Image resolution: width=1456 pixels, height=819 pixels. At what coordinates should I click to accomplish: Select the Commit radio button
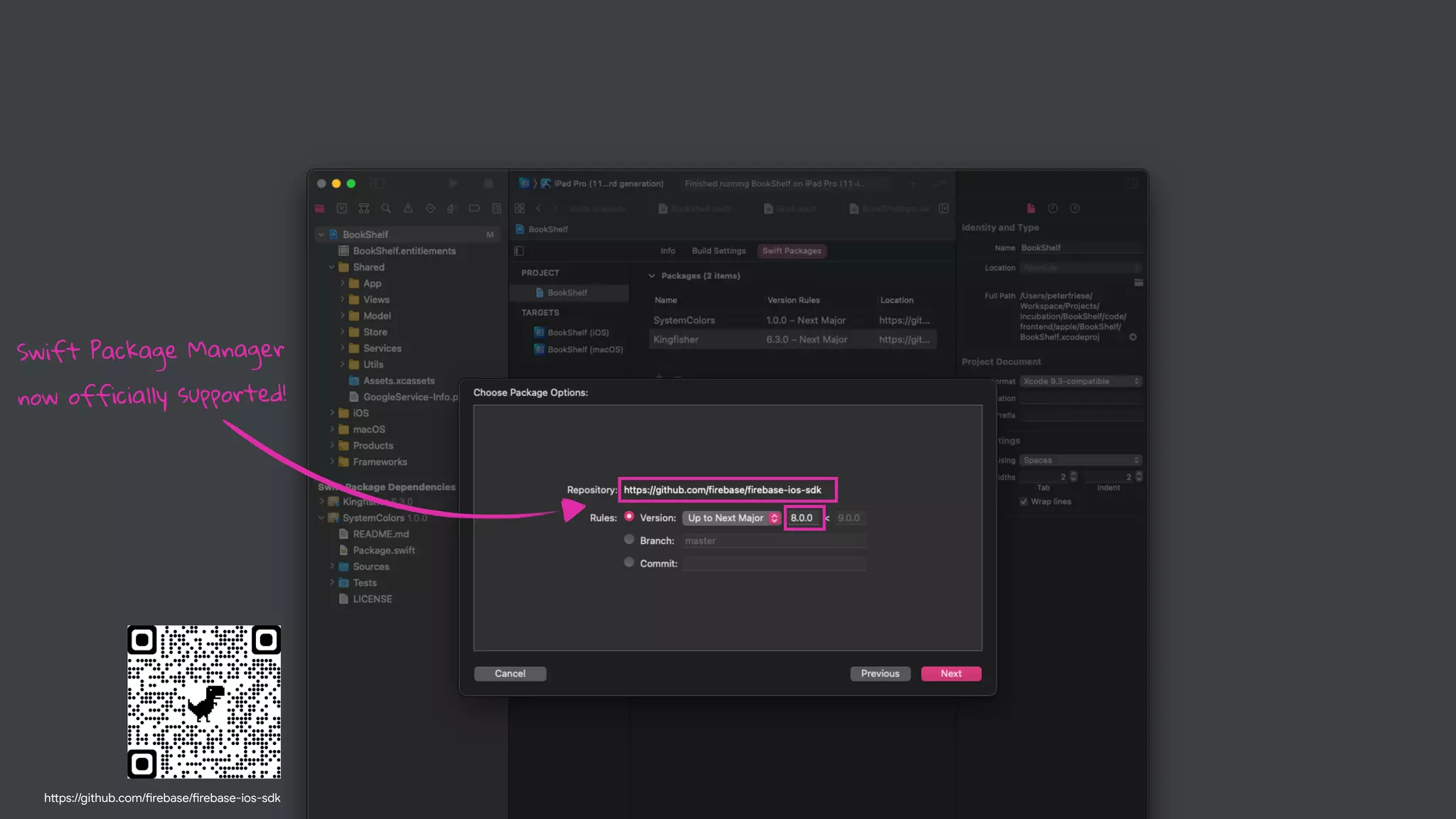click(x=629, y=562)
